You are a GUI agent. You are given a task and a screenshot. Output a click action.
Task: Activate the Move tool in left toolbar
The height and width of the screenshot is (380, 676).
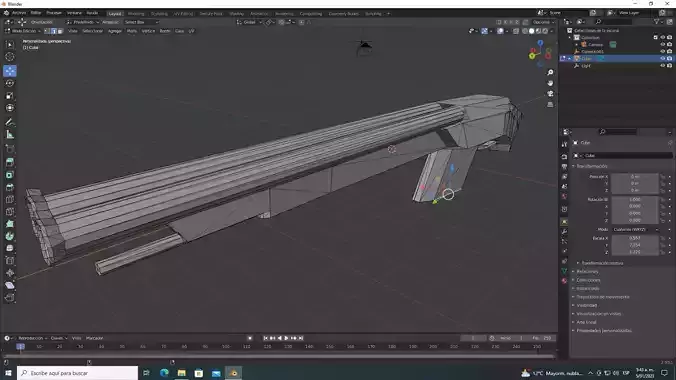pyautogui.click(x=10, y=71)
